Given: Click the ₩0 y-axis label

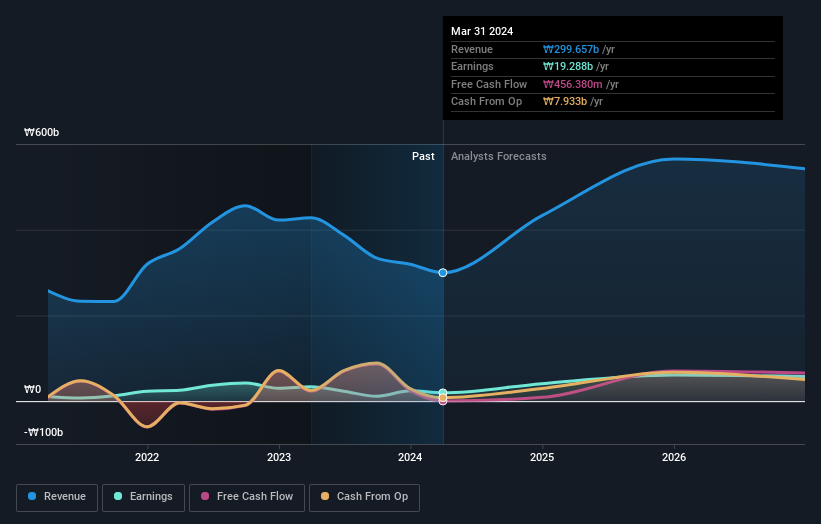Looking at the screenshot, I should (x=32, y=389).
